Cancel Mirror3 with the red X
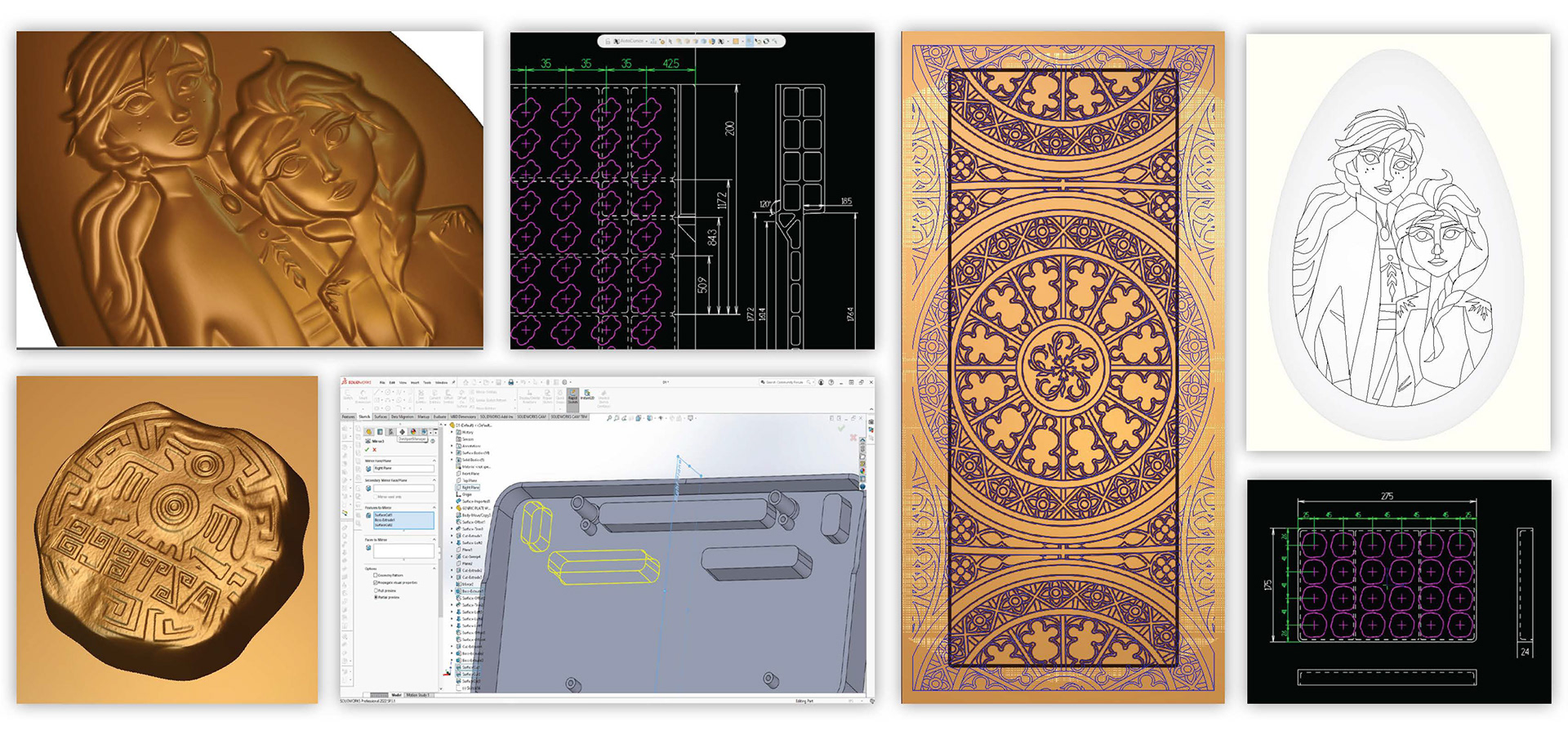Viewport: 1568px width, 735px height. click(x=375, y=449)
